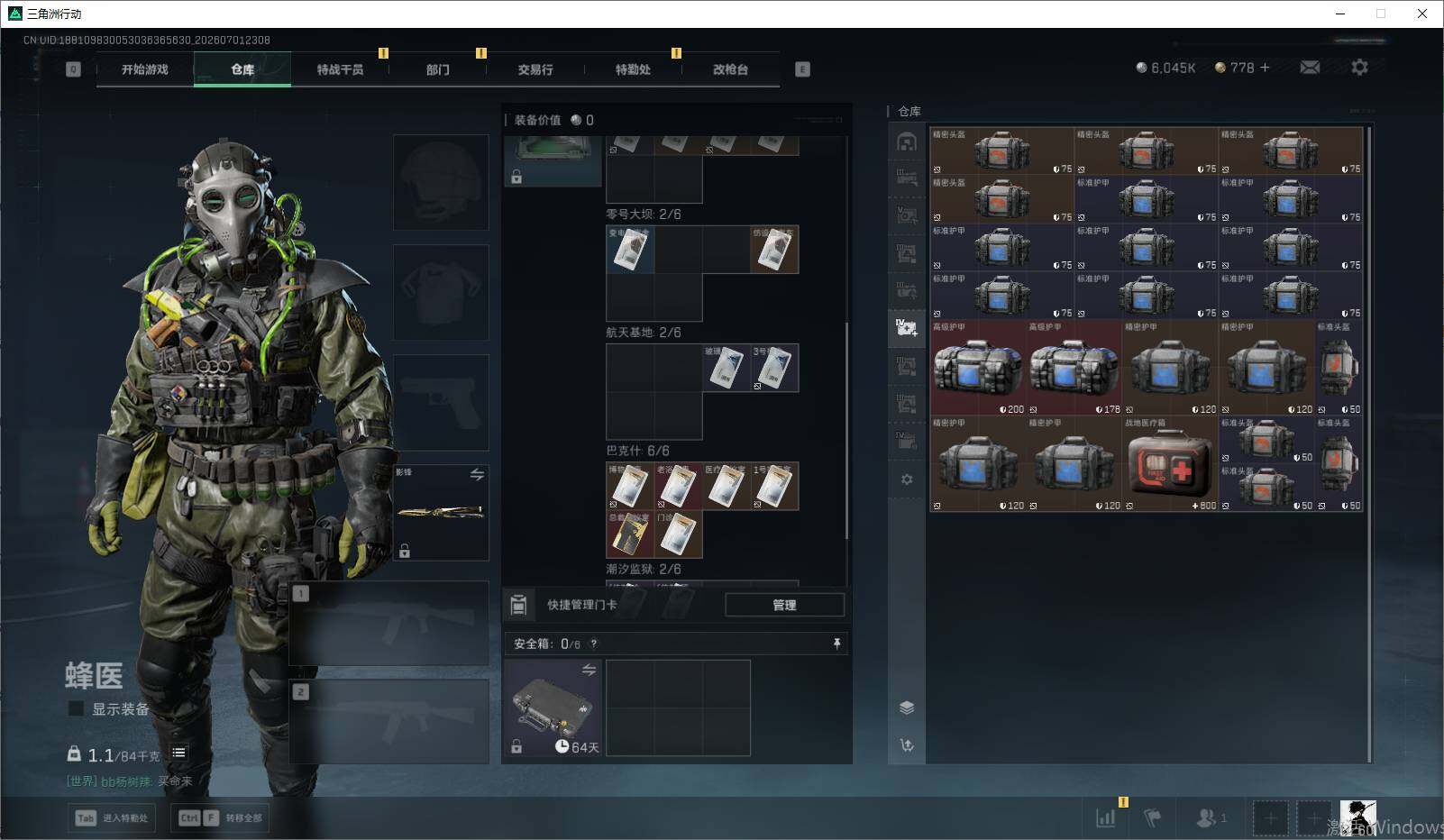This screenshot has height=840, width=1444.
Task: Click the 管理 button for key cards
Action: (x=784, y=605)
